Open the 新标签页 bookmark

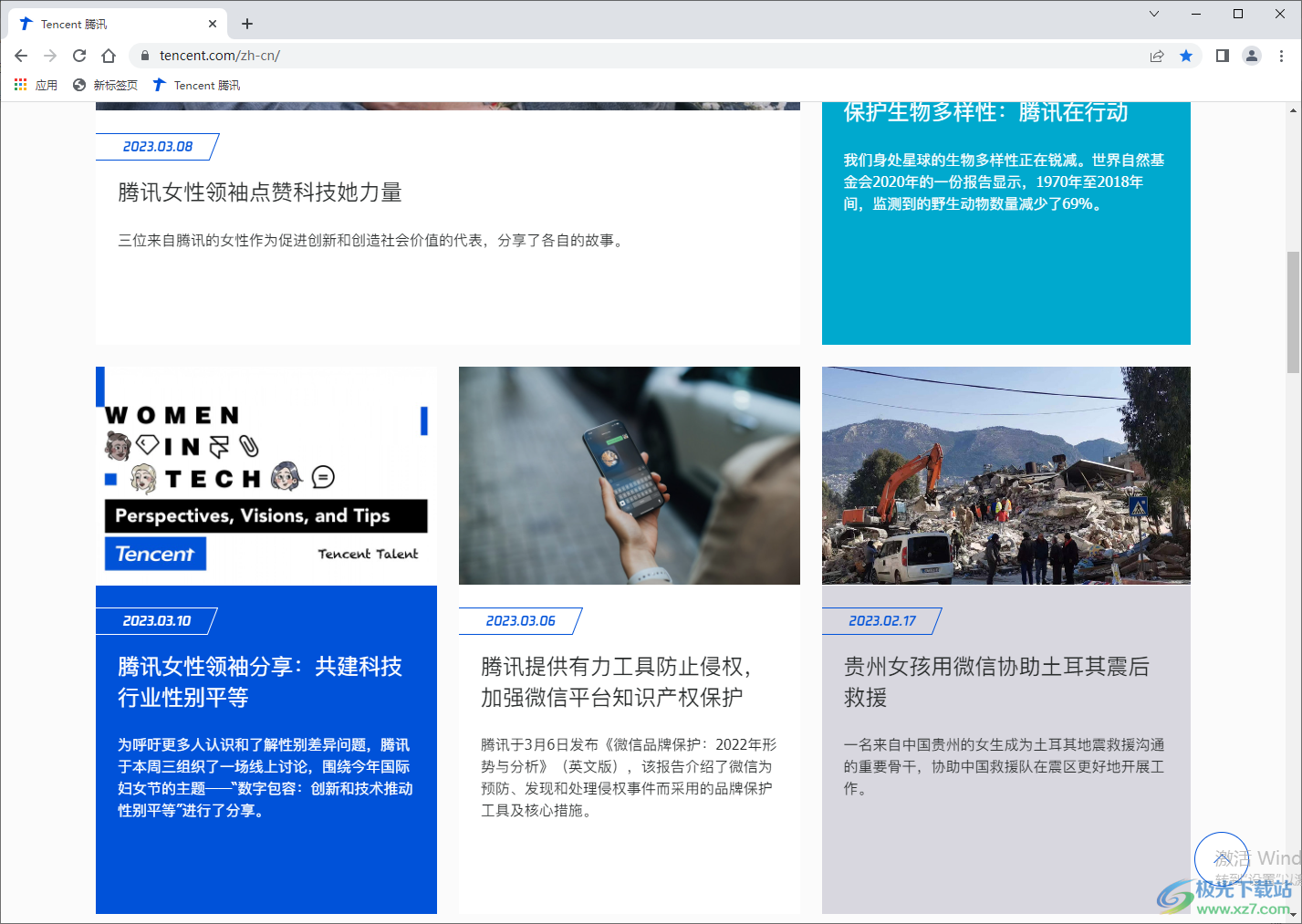coord(105,85)
